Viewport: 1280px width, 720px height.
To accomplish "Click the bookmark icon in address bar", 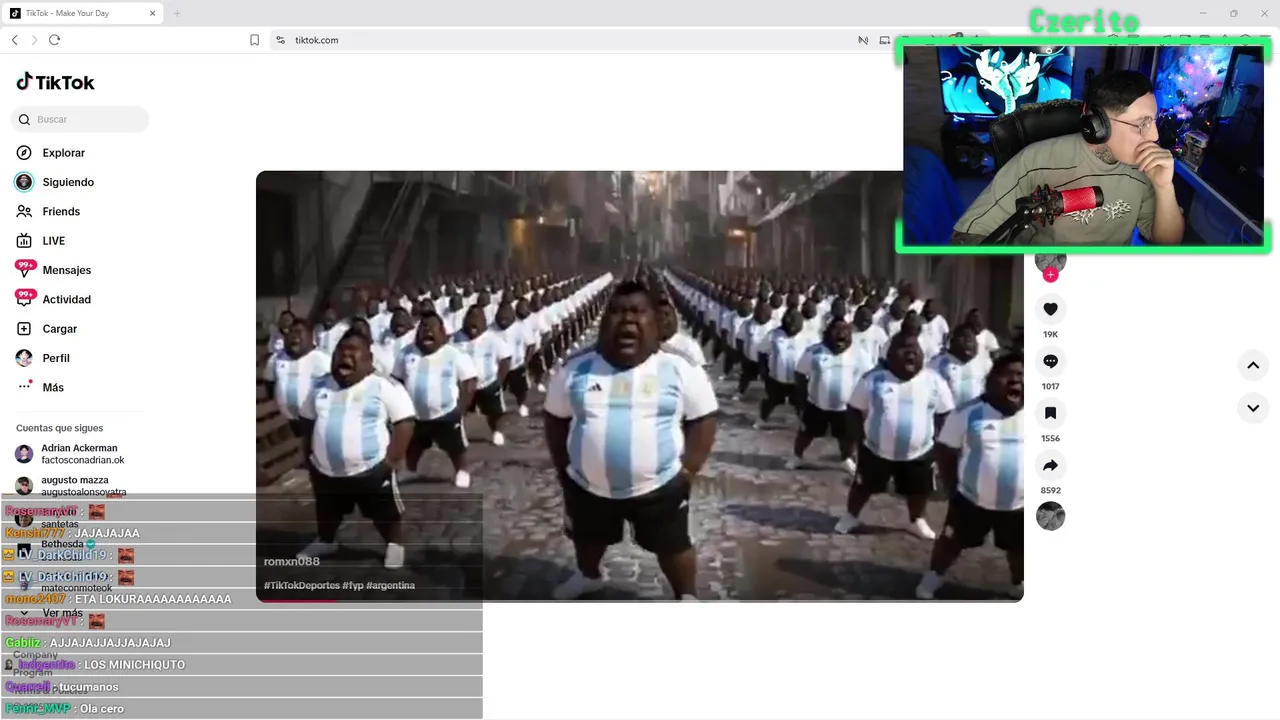I will (x=254, y=40).
